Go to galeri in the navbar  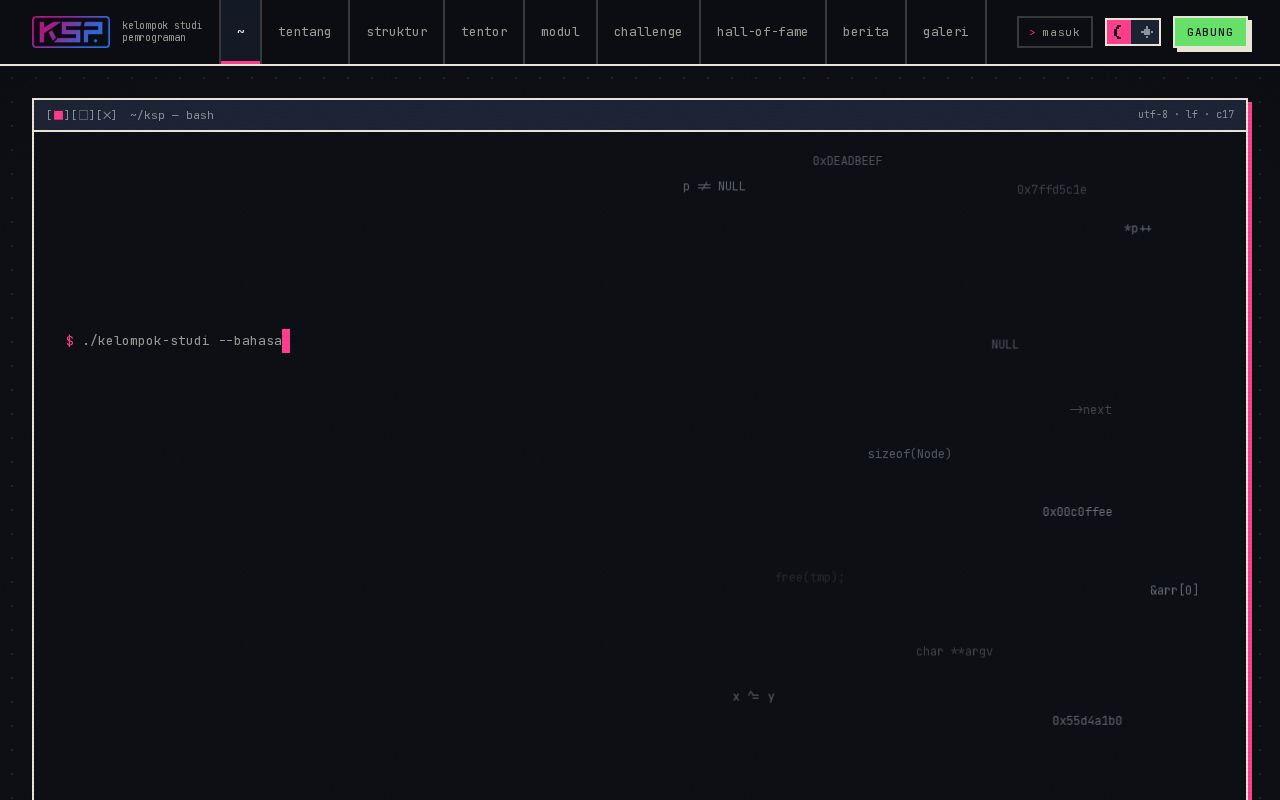click(x=946, y=32)
